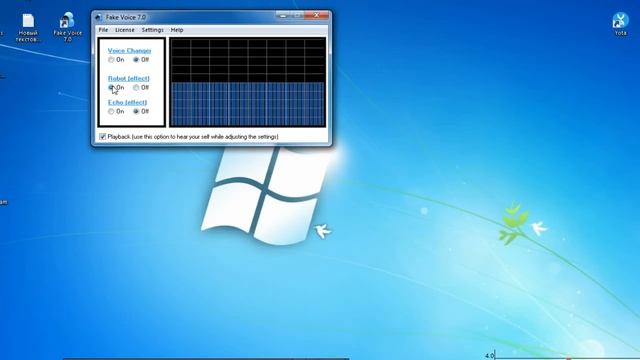Turn the Echo effect On
Viewport: 640px width, 360px height.
pyautogui.click(x=111, y=111)
